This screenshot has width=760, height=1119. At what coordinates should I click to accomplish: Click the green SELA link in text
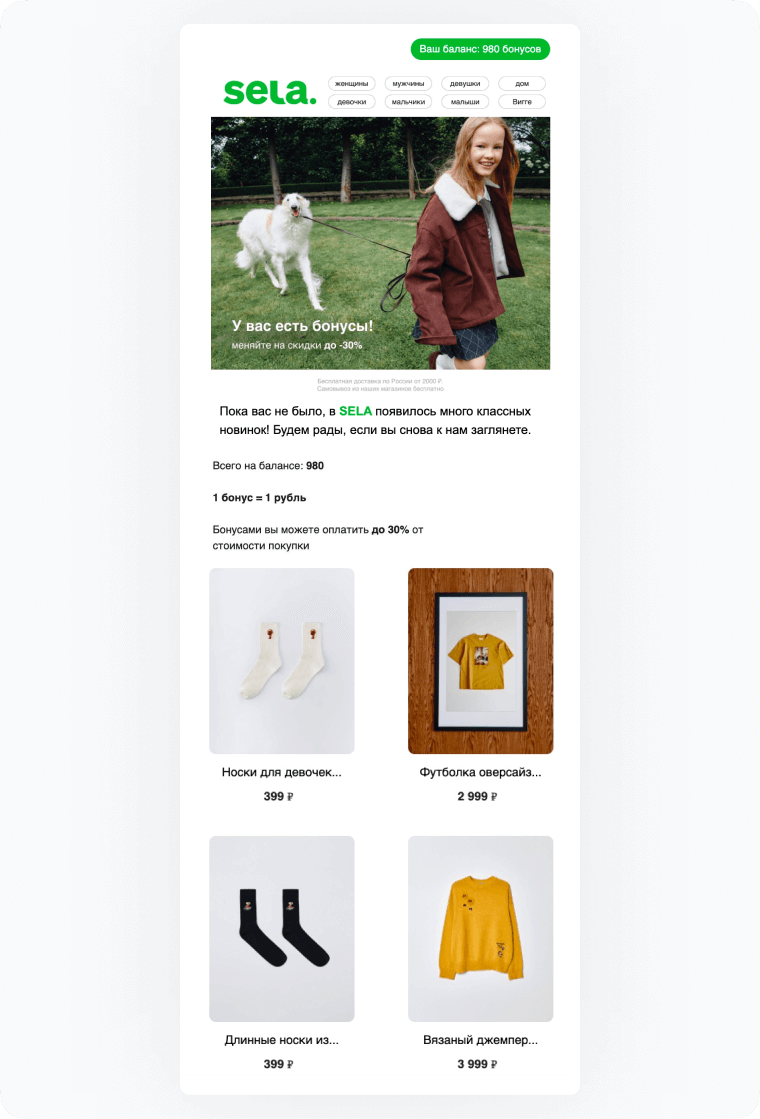355,411
